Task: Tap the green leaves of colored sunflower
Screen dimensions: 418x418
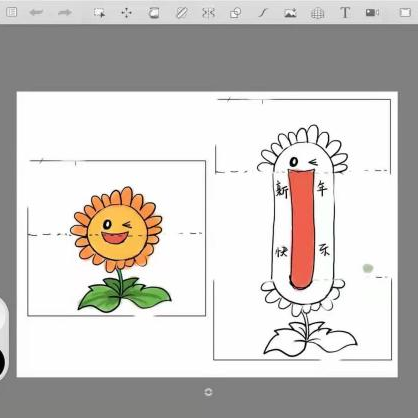Action: pyautogui.click(x=124, y=295)
